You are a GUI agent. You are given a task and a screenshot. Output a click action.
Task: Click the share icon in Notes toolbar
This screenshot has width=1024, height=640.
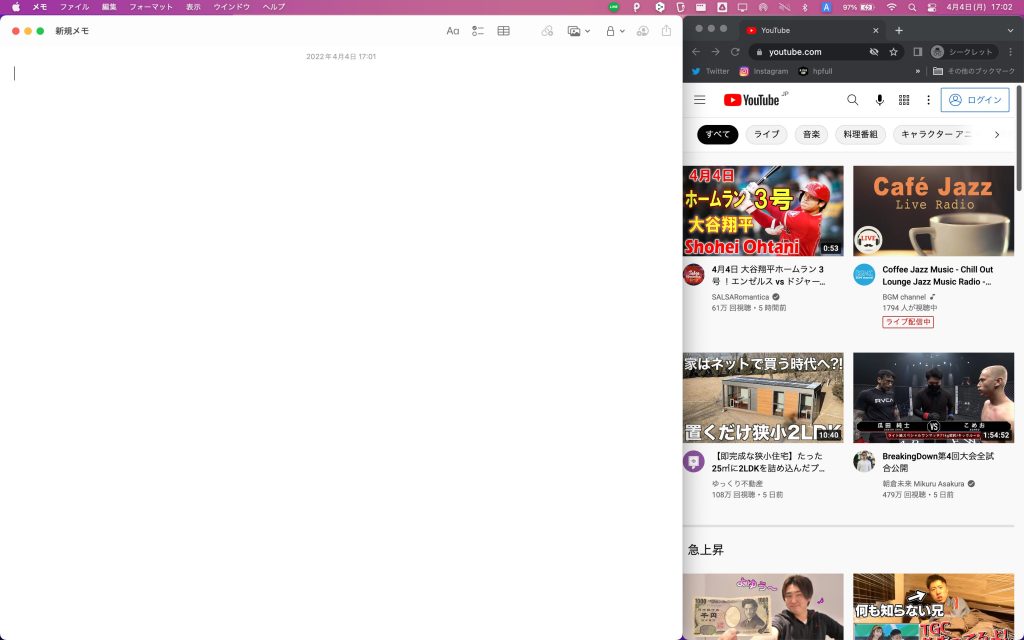tap(665, 31)
